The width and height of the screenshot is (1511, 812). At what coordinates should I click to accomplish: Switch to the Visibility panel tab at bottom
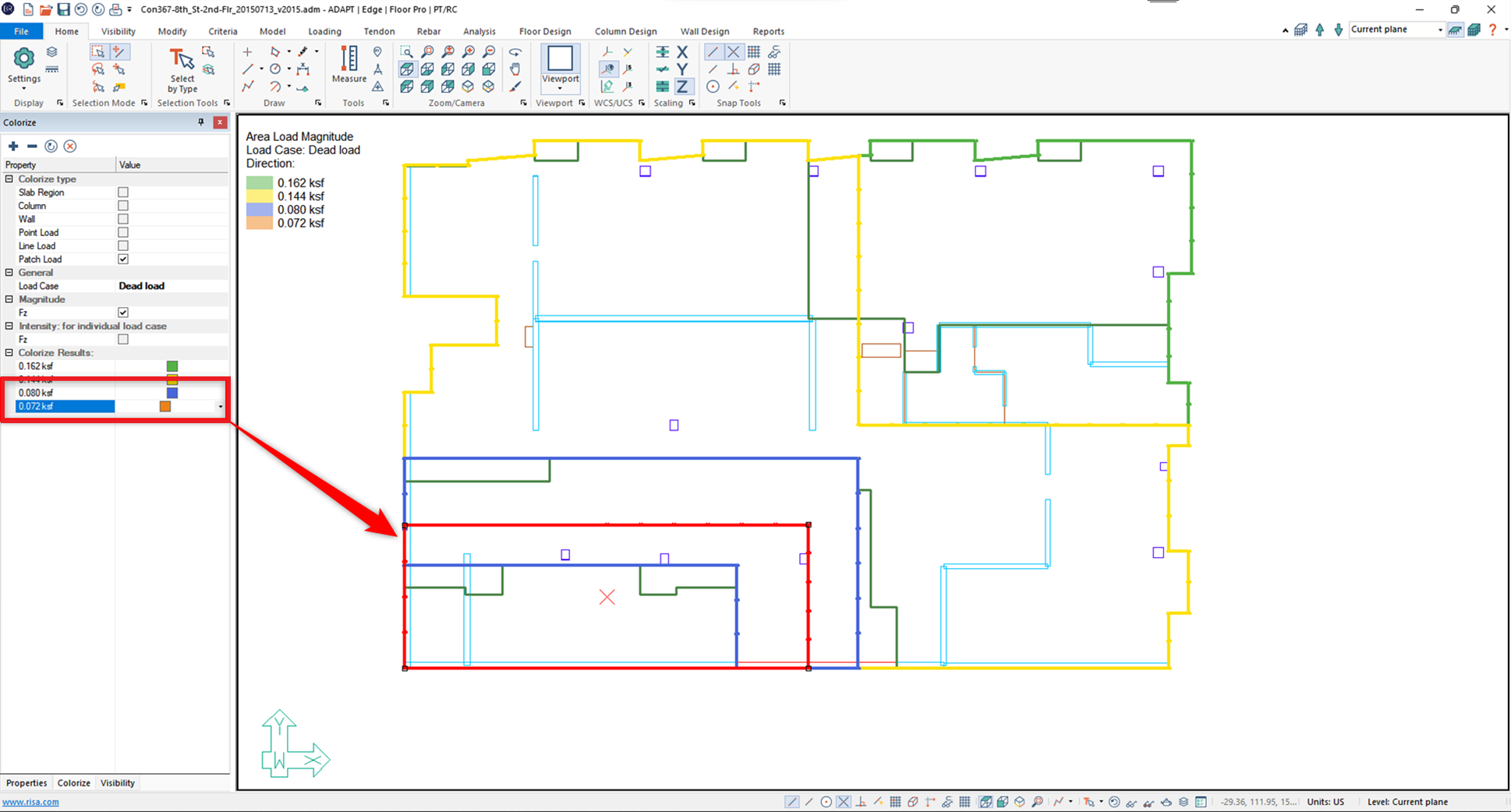pos(118,783)
